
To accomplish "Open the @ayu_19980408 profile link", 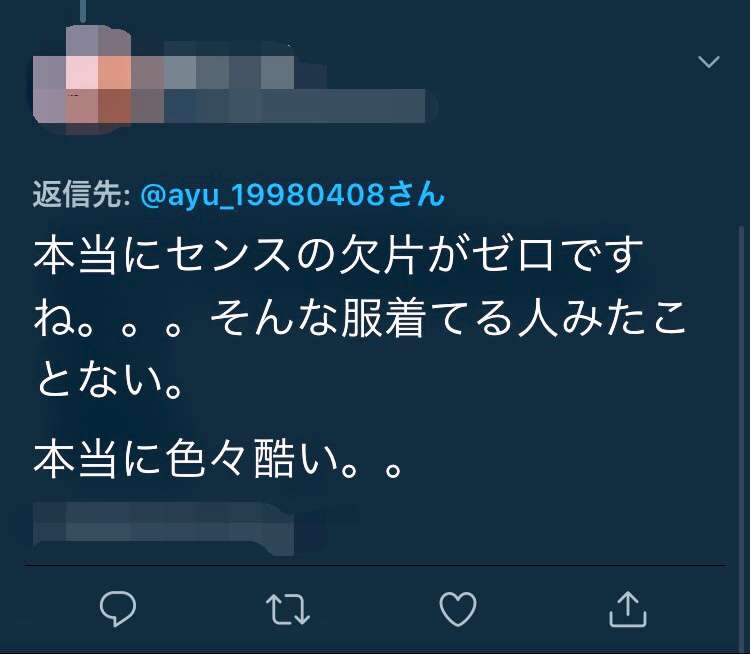I will tap(263, 195).
